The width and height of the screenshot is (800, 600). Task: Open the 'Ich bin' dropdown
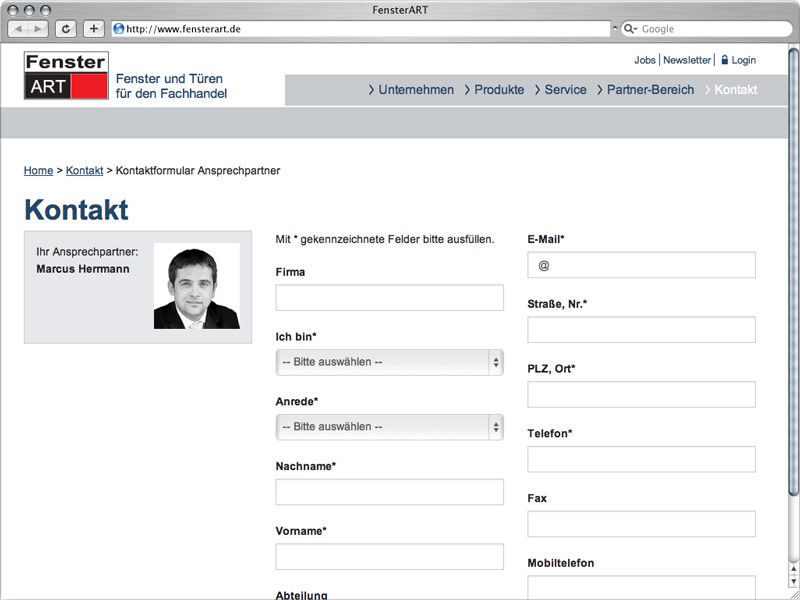pos(389,362)
